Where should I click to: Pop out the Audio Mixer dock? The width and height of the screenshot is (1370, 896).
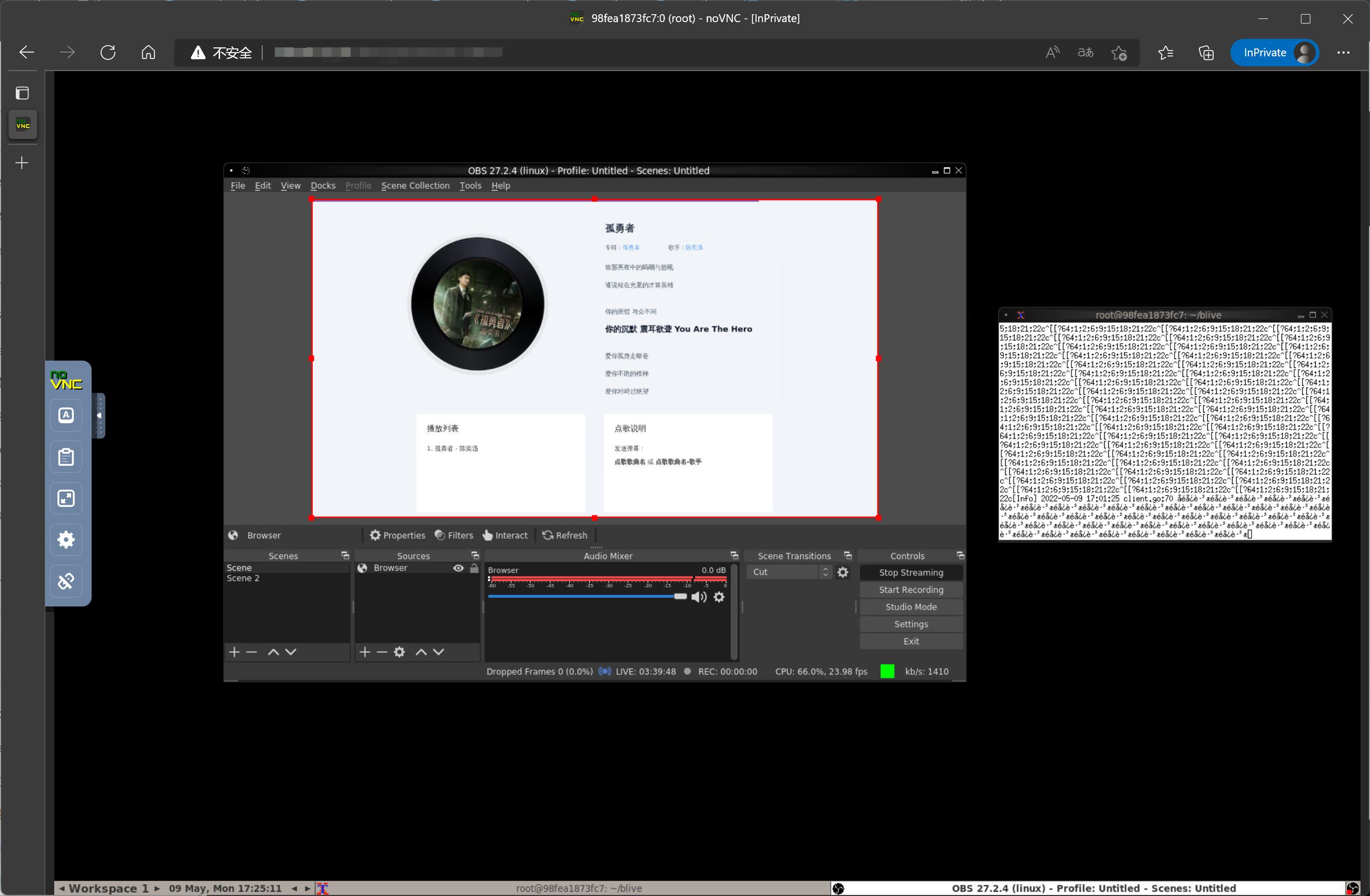pyautogui.click(x=734, y=555)
